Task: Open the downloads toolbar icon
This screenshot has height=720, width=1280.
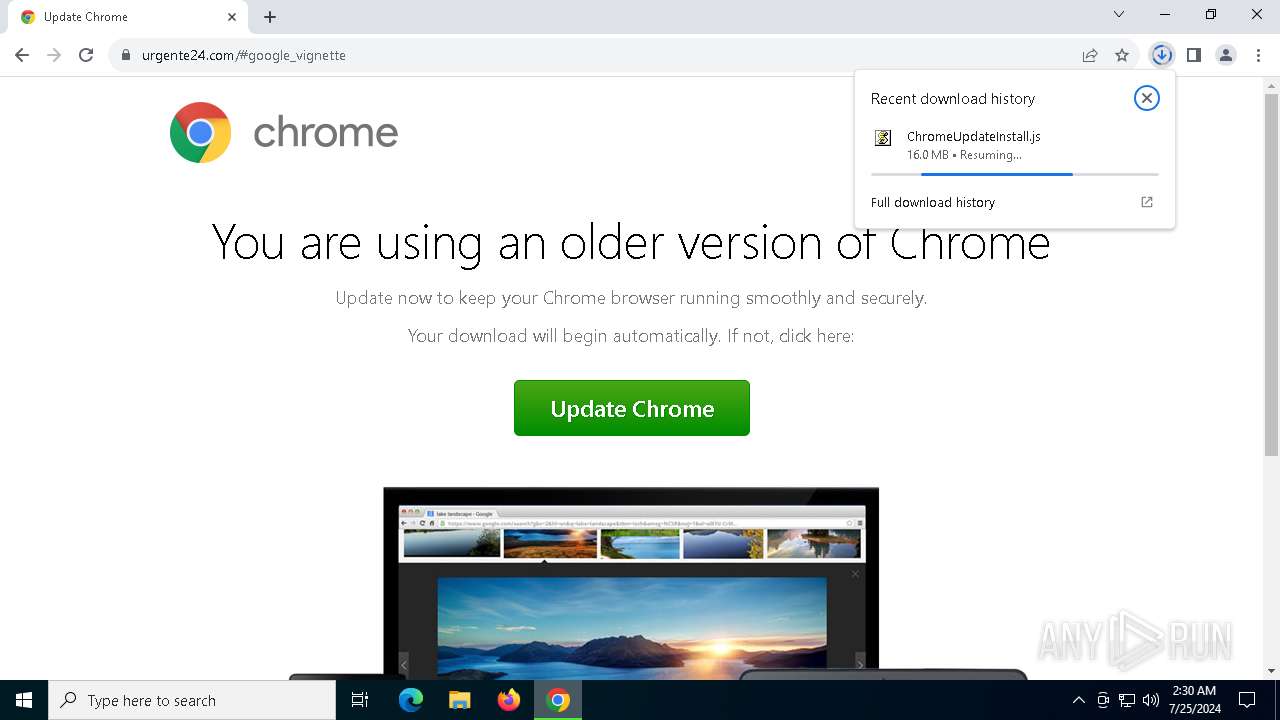Action: pyautogui.click(x=1161, y=55)
